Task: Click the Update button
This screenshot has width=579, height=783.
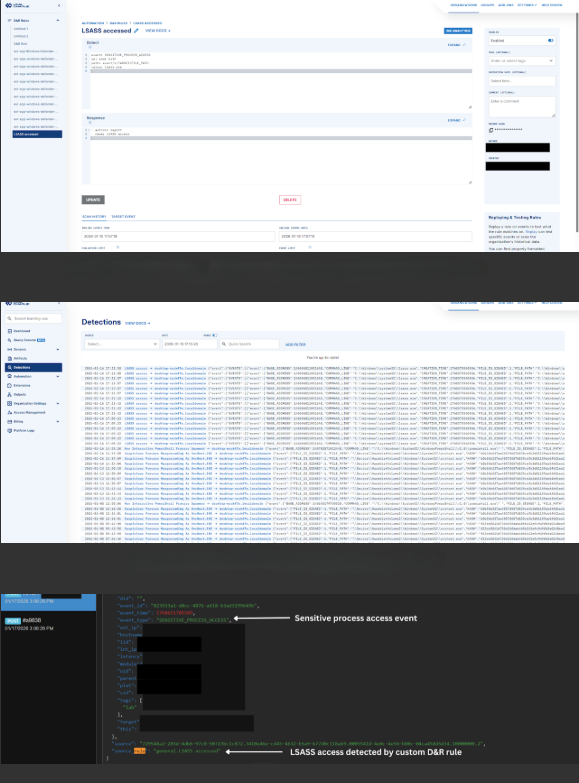Action: click(x=93, y=200)
